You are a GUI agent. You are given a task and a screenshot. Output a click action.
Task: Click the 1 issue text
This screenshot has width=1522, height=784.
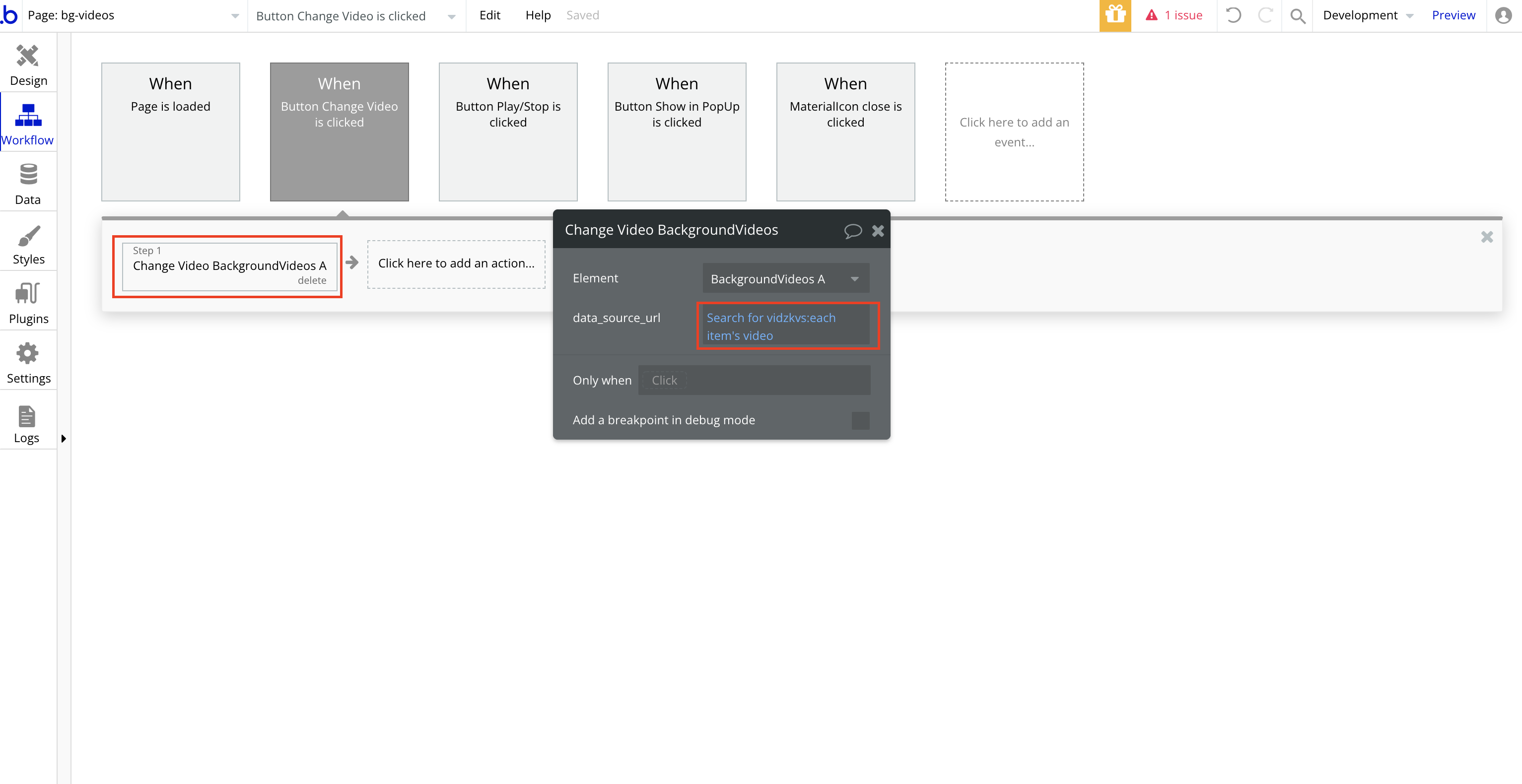click(1183, 15)
